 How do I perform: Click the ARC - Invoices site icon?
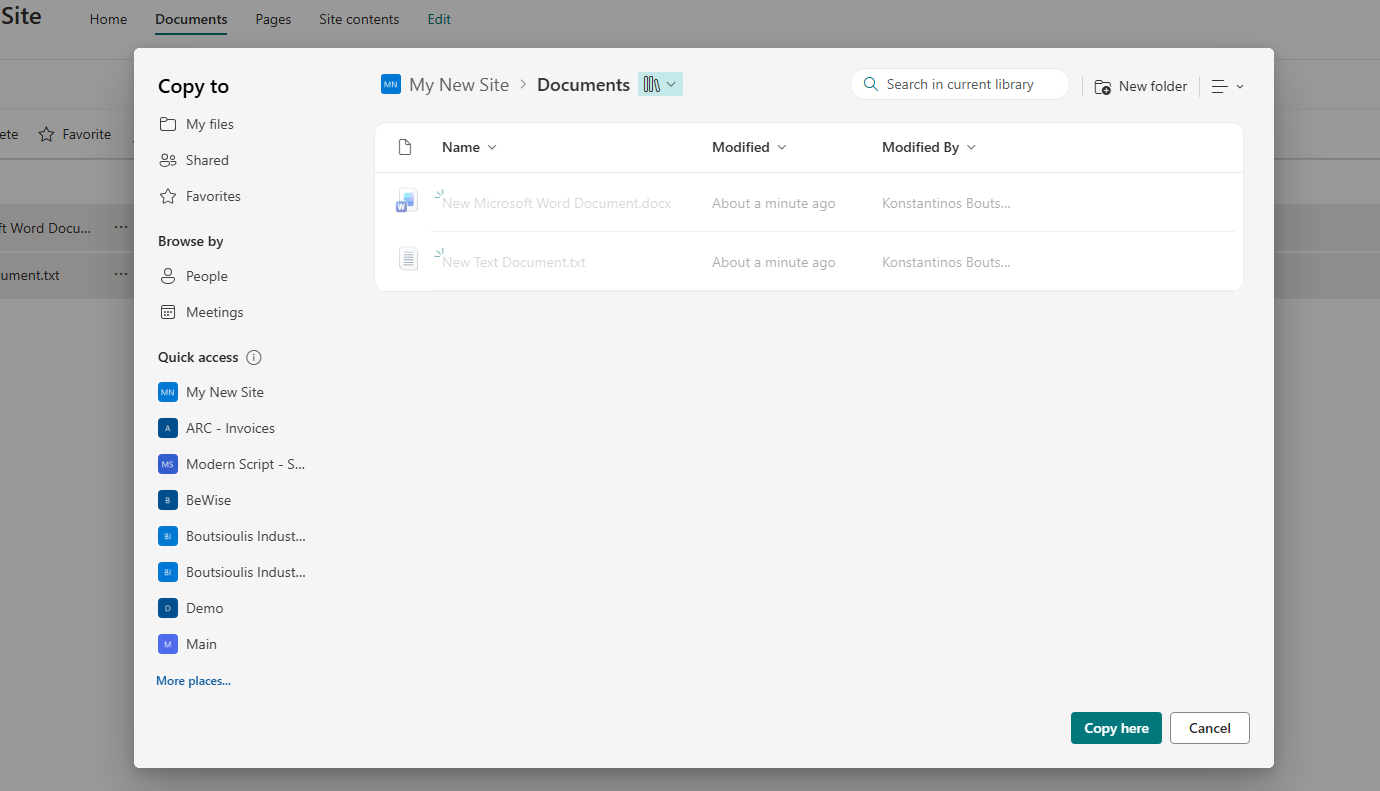point(168,428)
